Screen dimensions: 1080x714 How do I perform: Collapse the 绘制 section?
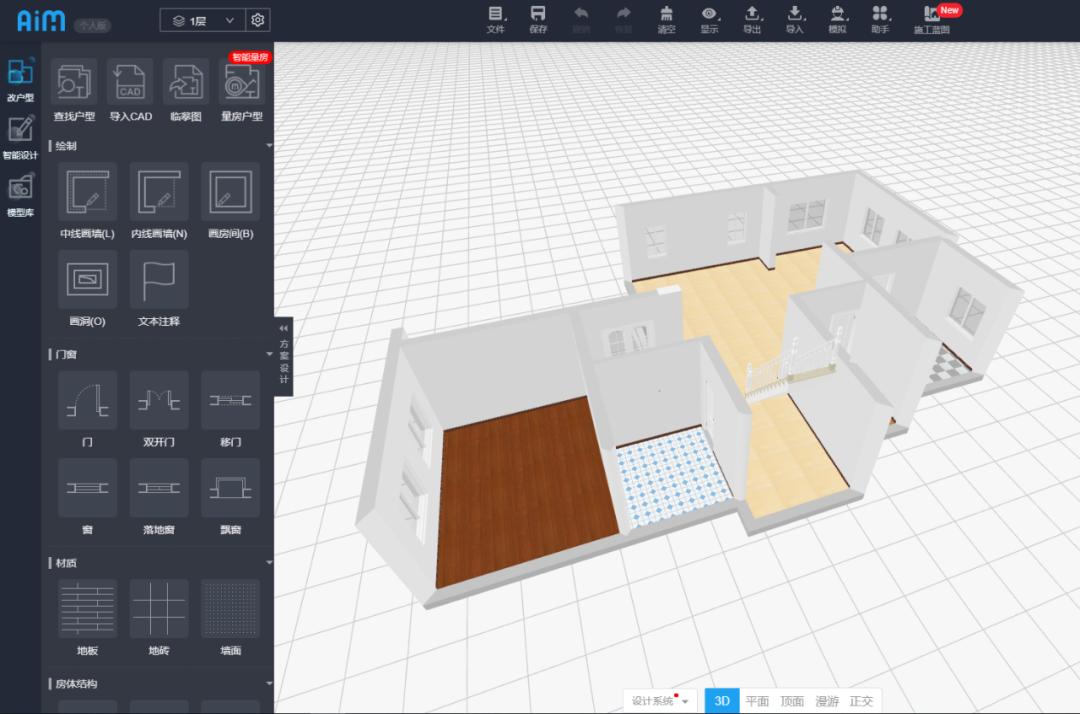(268, 146)
